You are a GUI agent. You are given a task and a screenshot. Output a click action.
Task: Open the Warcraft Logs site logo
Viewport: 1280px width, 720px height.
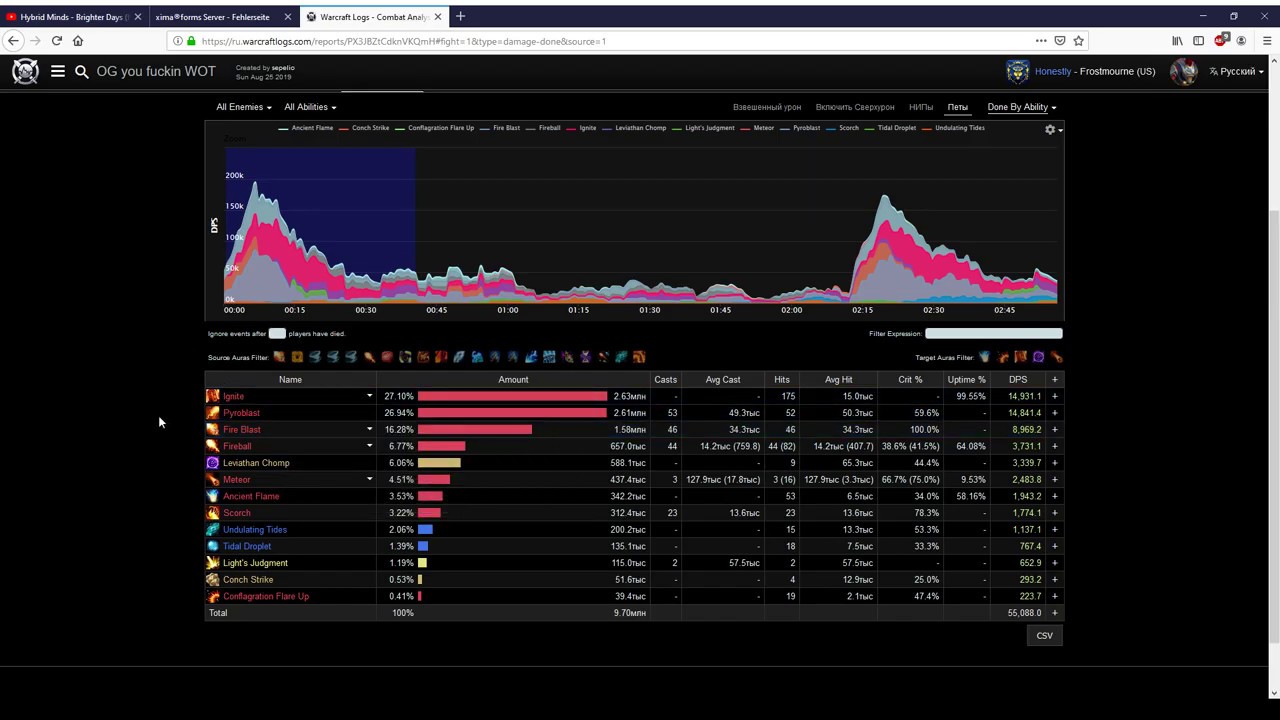coord(25,71)
